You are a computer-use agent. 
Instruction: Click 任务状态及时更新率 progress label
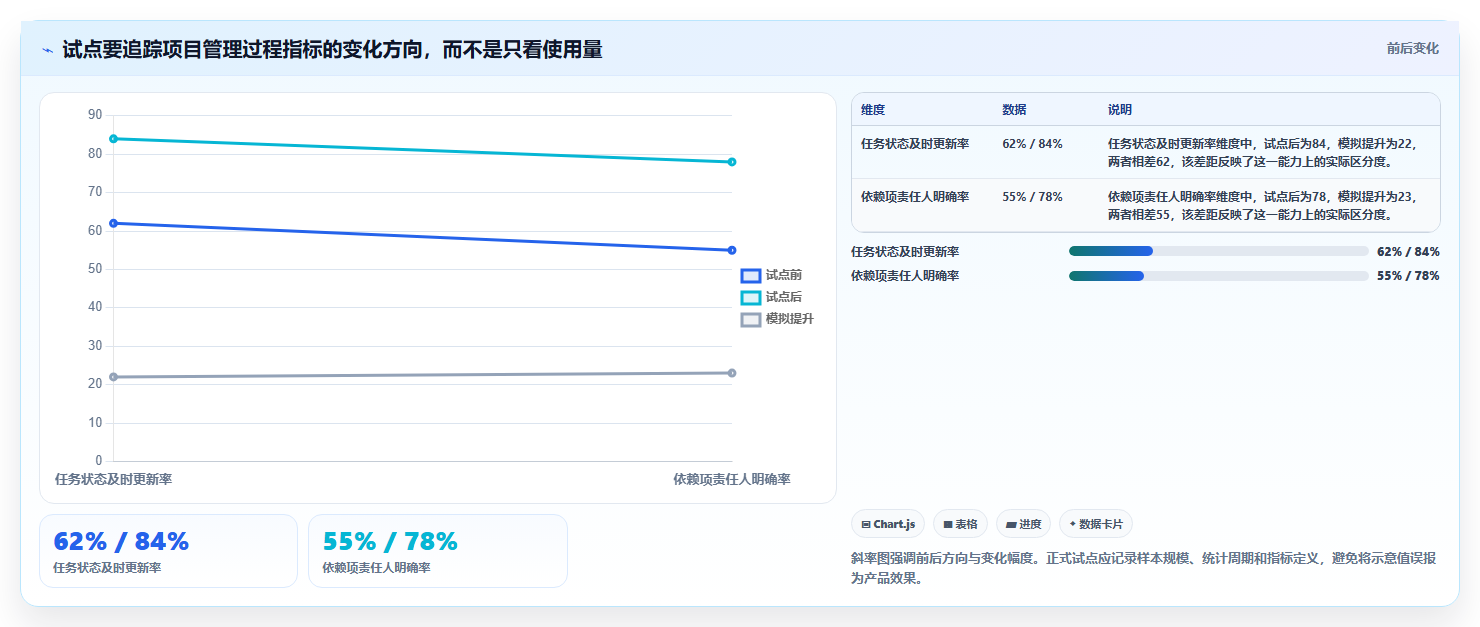pyautogui.click(x=905, y=252)
